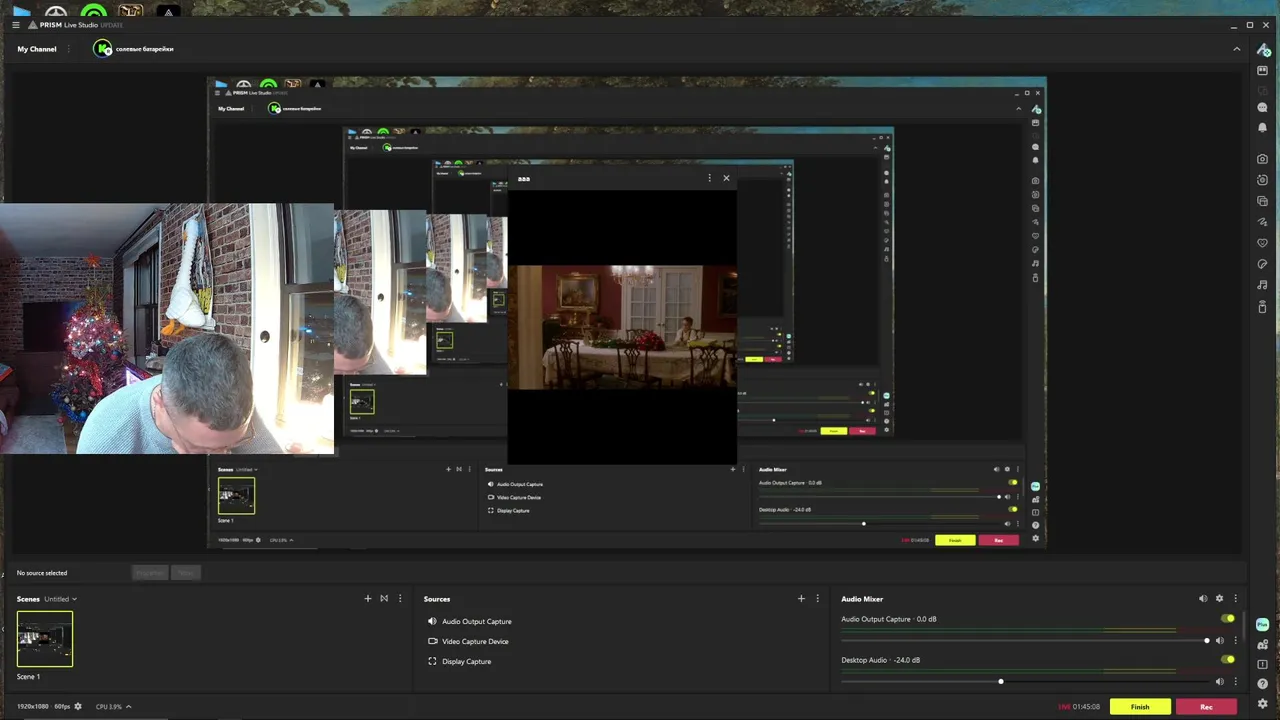Open the remote control icon in sidebar
Screen dimensions: 1280x720
click(1263, 306)
